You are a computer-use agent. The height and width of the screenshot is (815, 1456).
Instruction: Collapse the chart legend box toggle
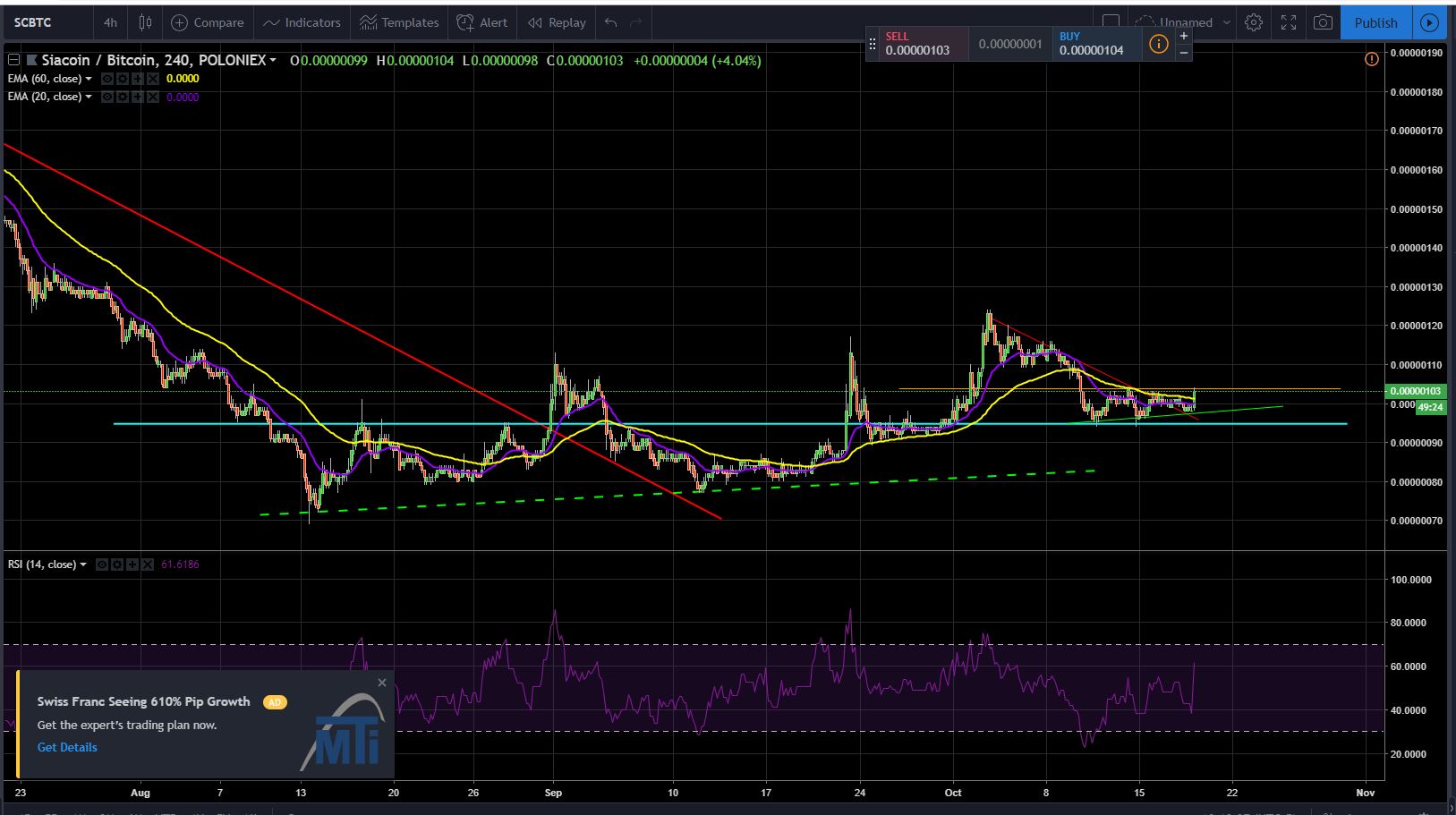pos(13,60)
